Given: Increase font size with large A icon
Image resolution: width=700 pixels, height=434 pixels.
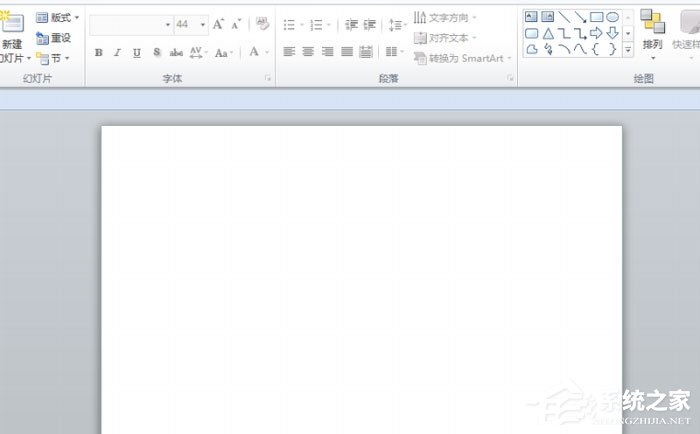Looking at the screenshot, I should pyautogui.click(x=218, y=24).
